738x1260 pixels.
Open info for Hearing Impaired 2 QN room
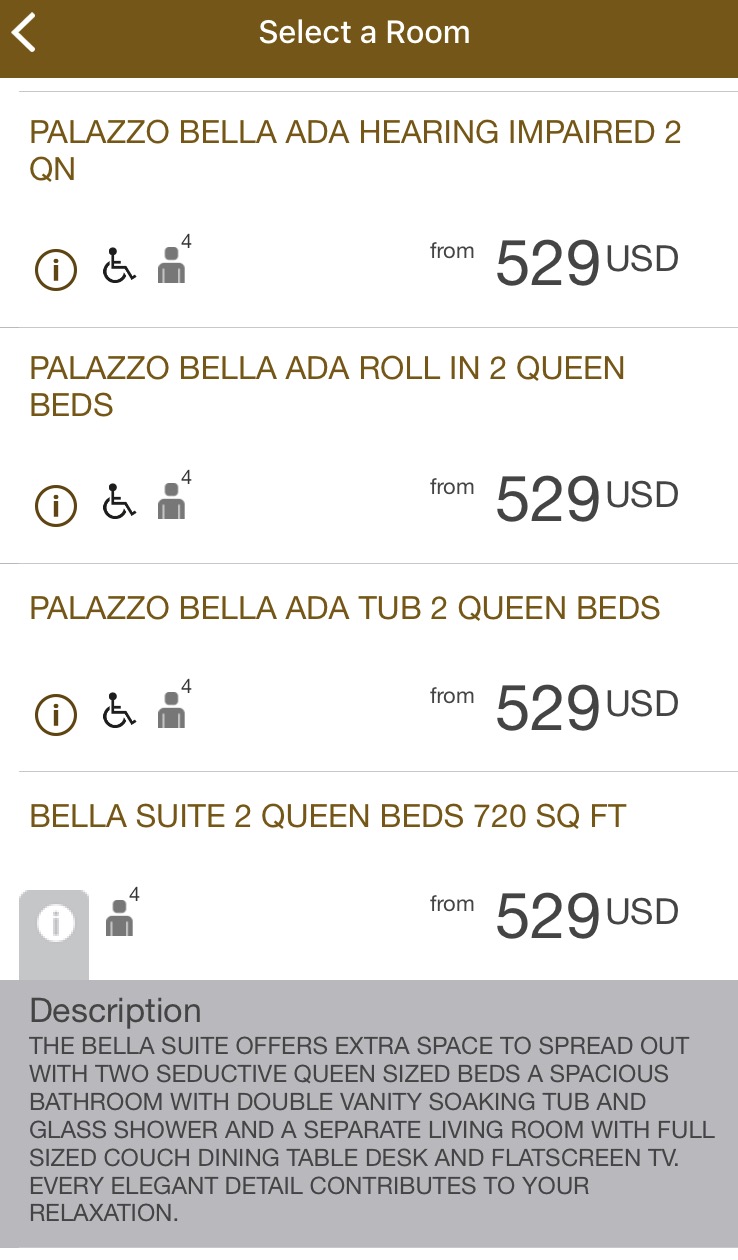(x=56, y=269)
